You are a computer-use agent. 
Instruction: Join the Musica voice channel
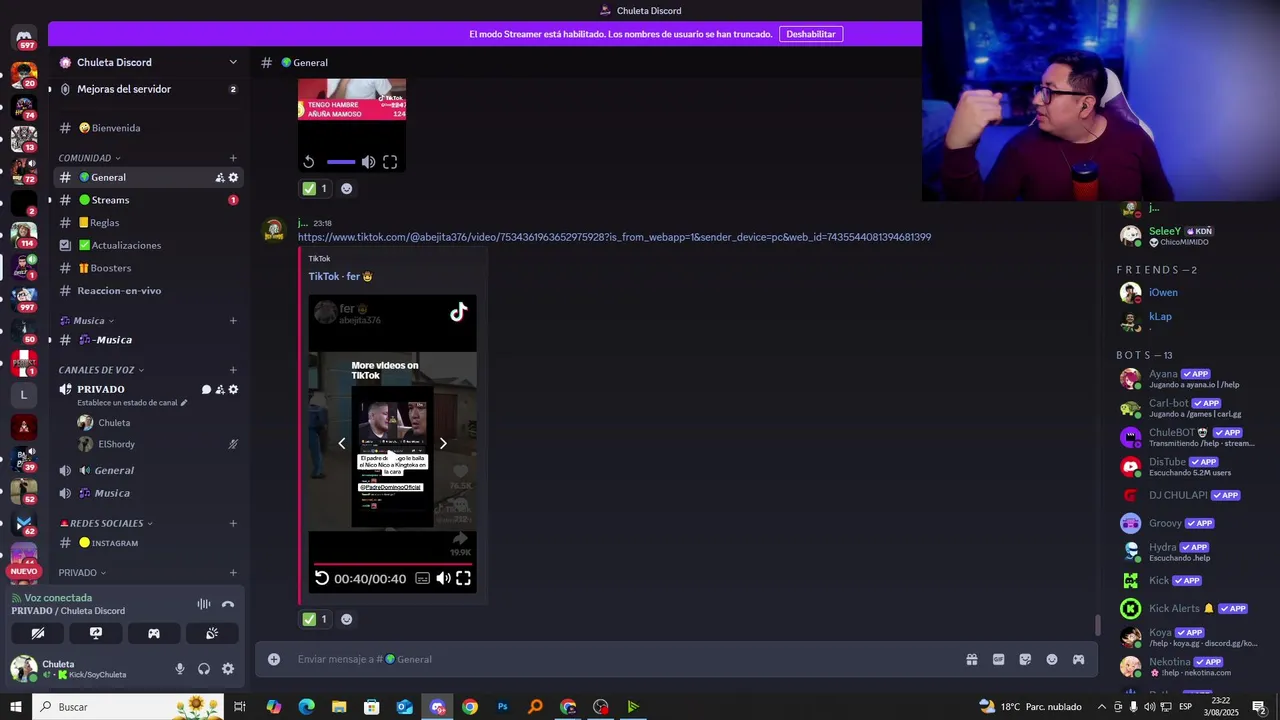[x=148, y=493]
